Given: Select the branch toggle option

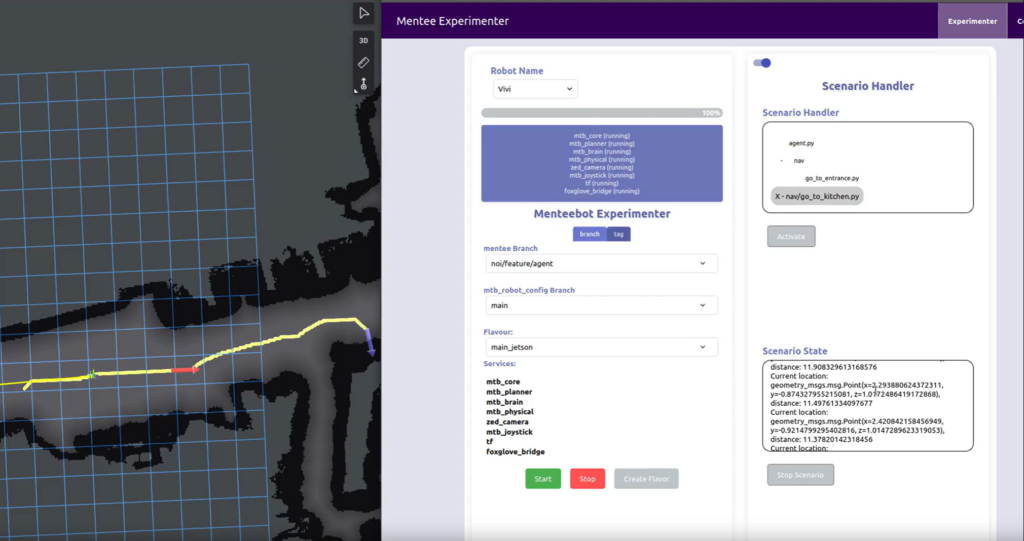Looking at the screenshot, I should pyautogui.click(x=589, y=234).
